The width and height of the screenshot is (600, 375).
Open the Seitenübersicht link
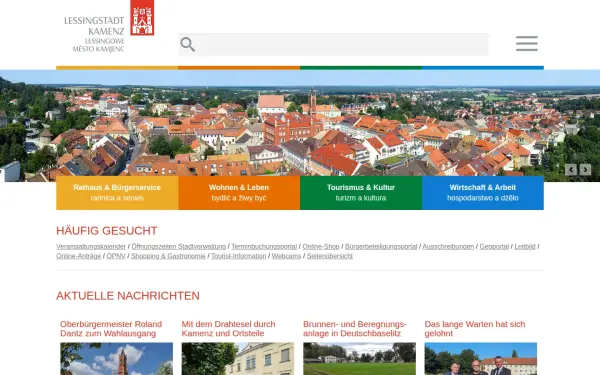point(329,256)
